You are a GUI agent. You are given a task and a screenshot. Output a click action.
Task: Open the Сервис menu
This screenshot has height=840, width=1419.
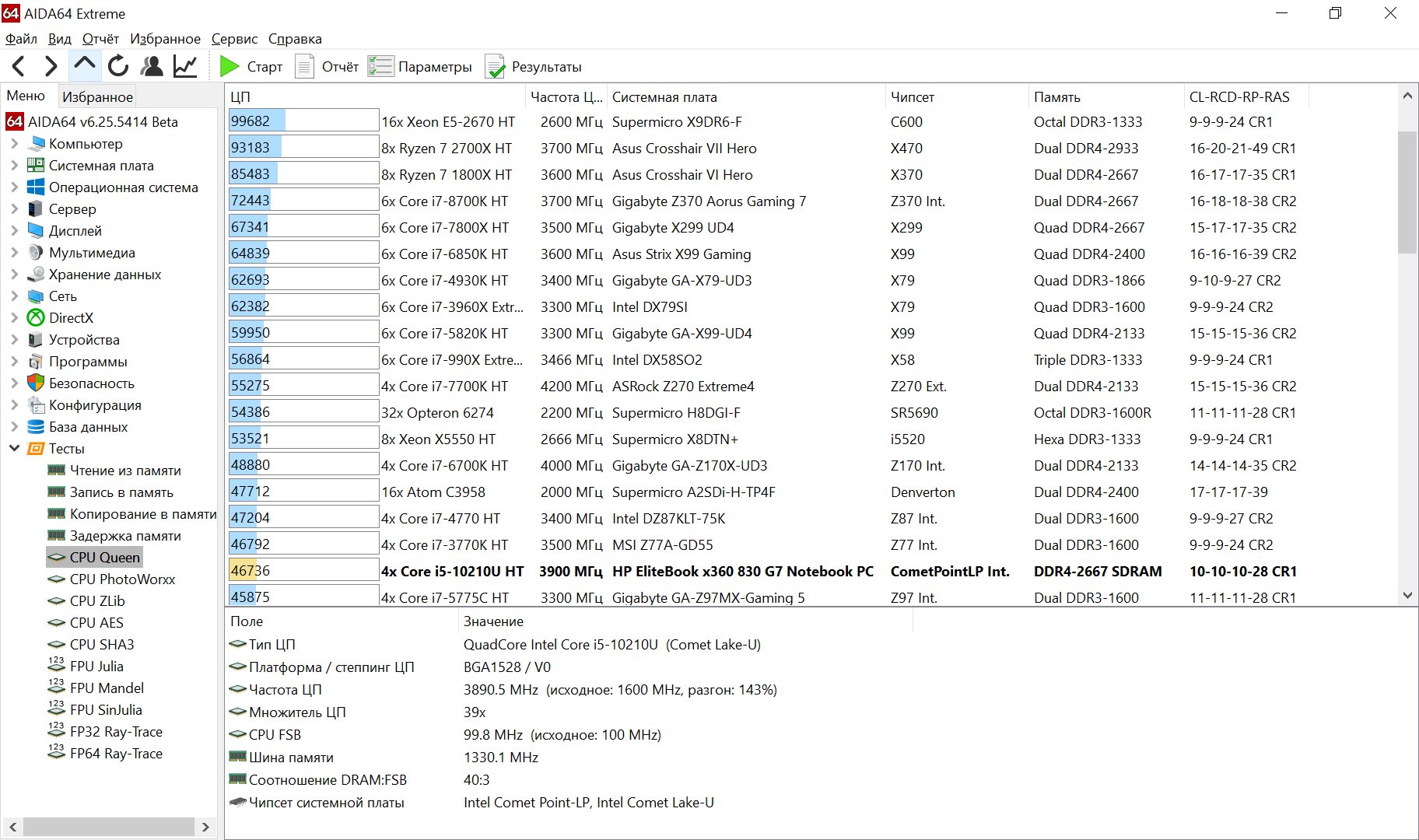(234, 39)
